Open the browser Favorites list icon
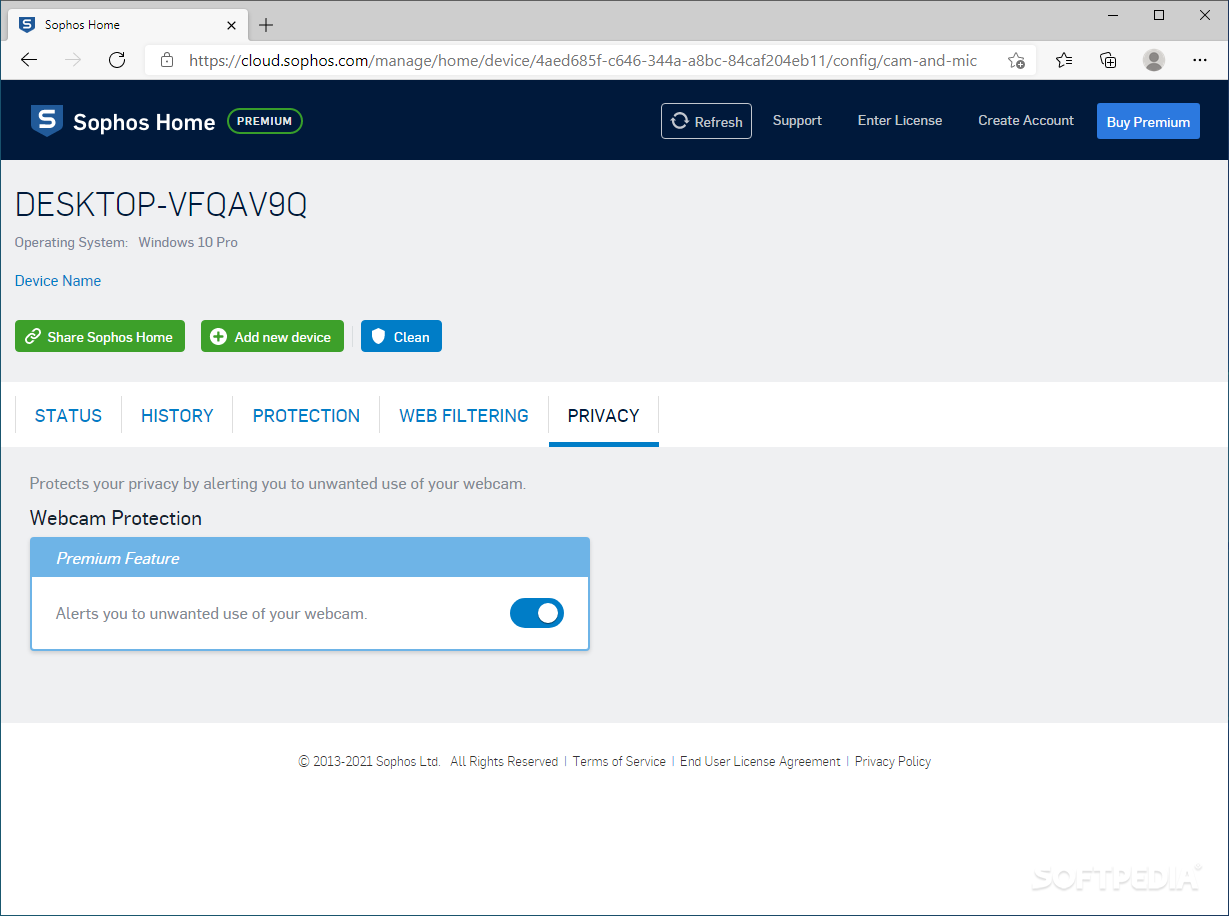Screen dimensions: 1229x916 1064,60
